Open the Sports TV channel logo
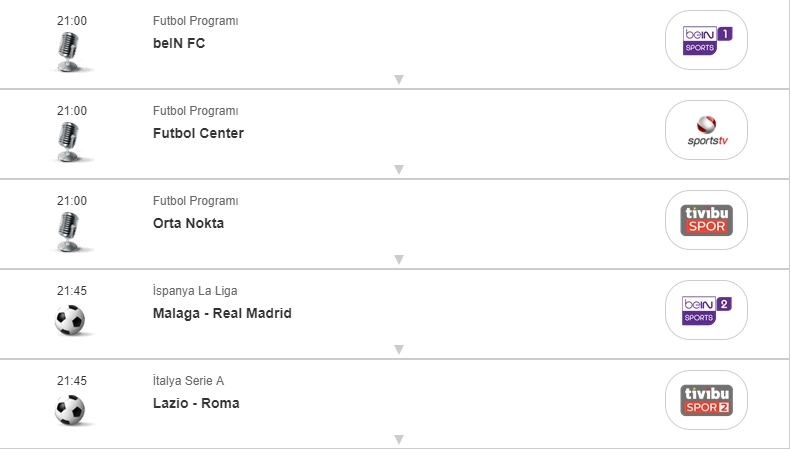 pos(706,130)
